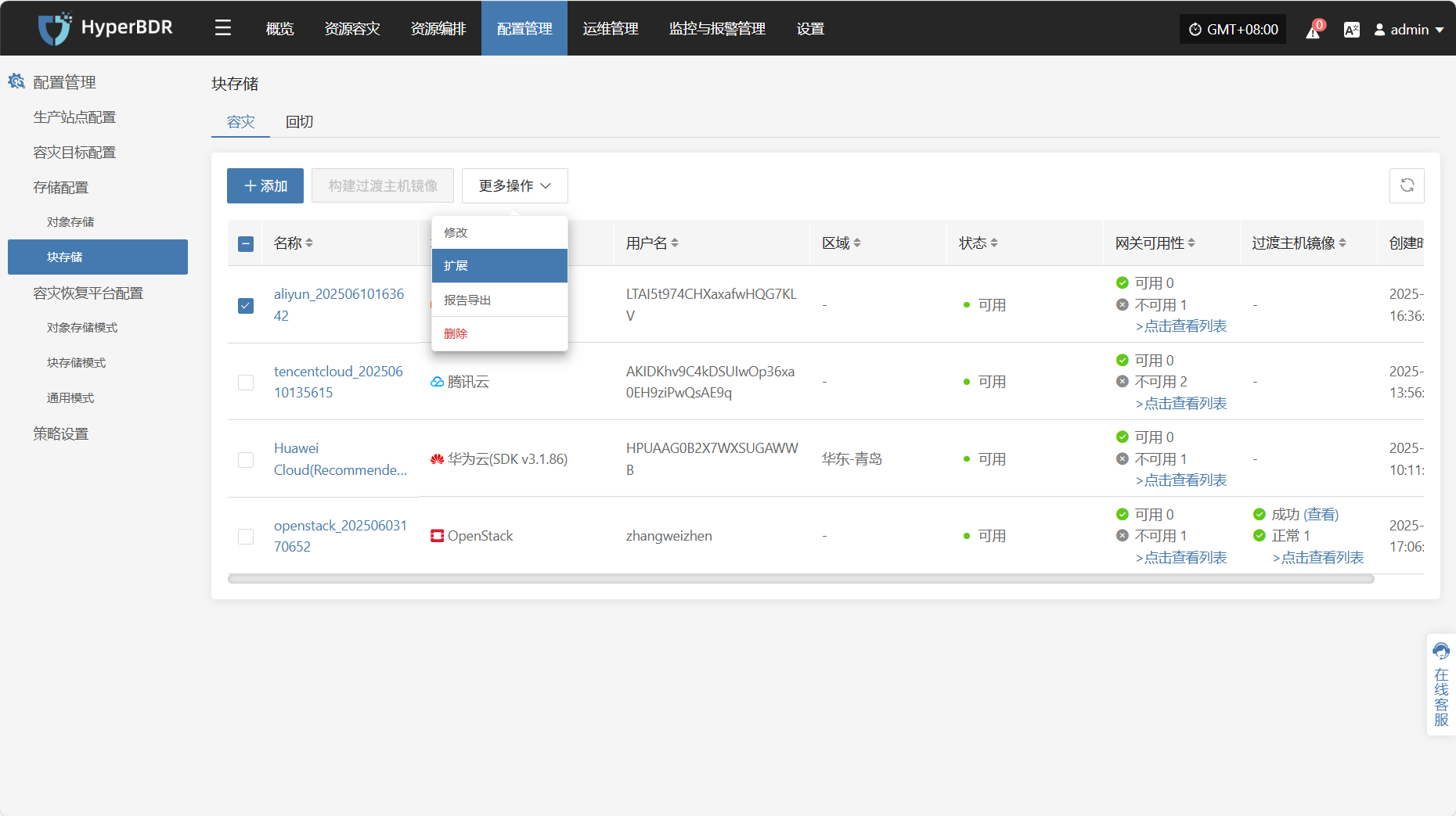Select 块存储模式 in the sidebar
1456x816 pixels.
pos(76,363)
